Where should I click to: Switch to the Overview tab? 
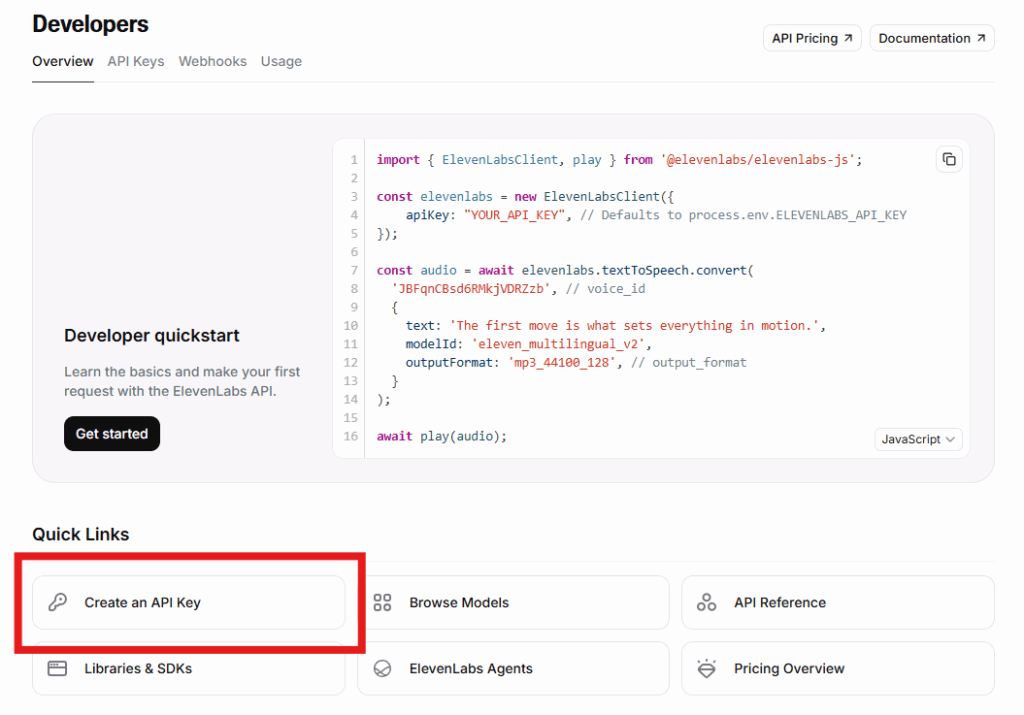tap(63, 61)
